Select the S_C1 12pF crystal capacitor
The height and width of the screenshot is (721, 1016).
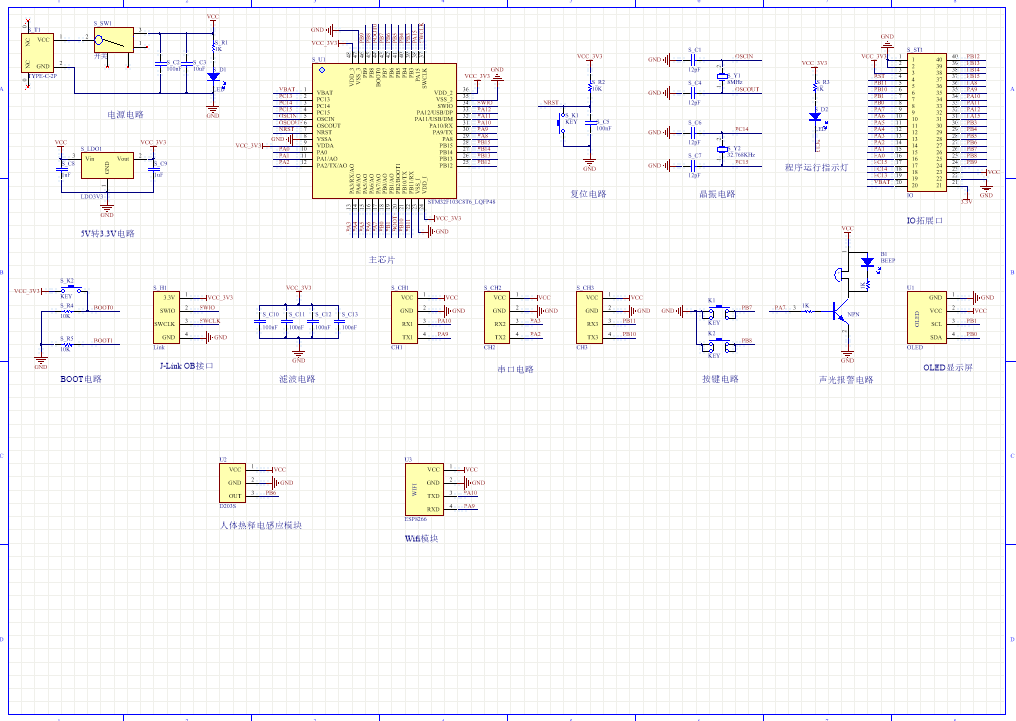(x=693, y=60)
